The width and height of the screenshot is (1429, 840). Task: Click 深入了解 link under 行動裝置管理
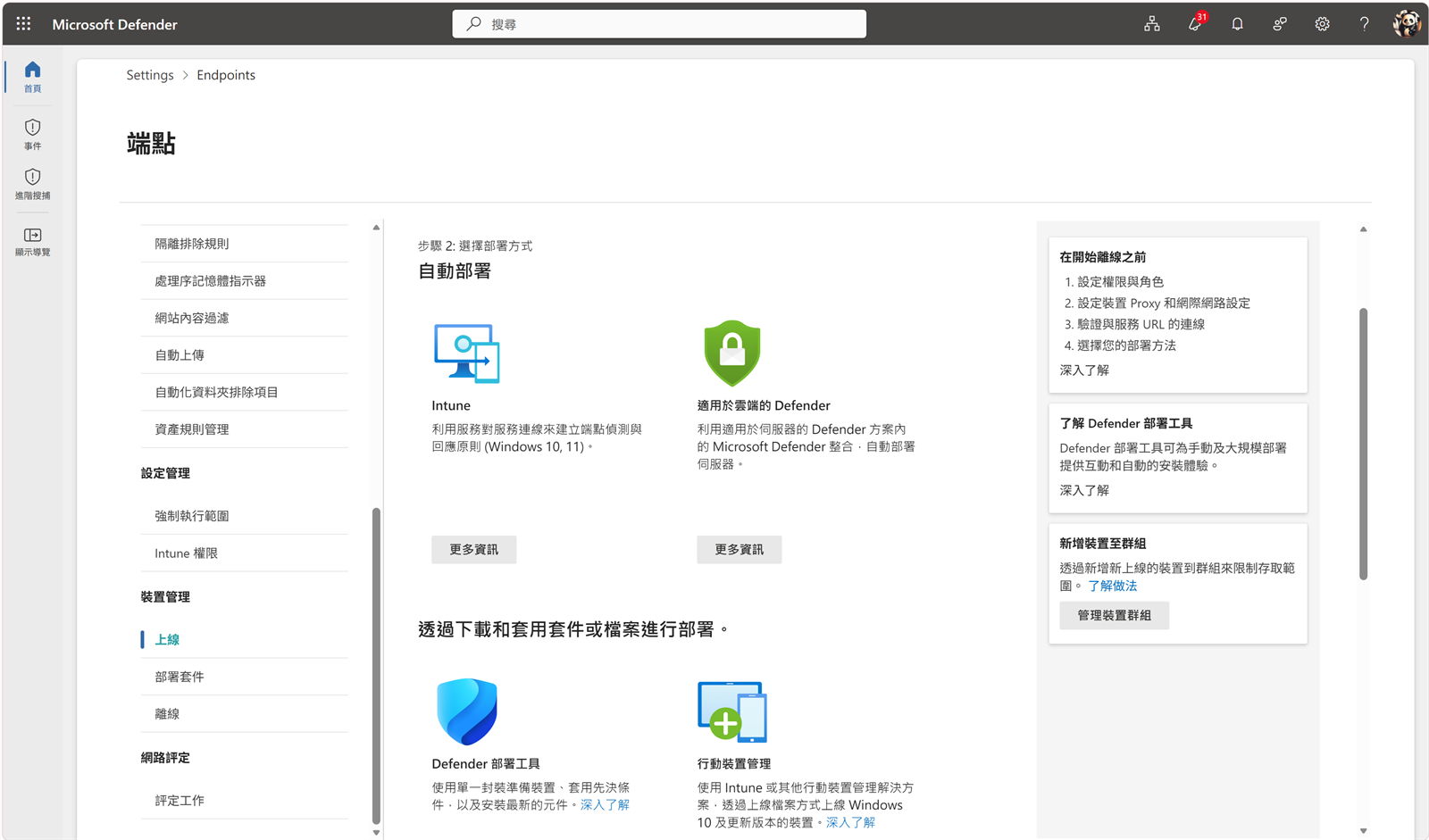850,822
